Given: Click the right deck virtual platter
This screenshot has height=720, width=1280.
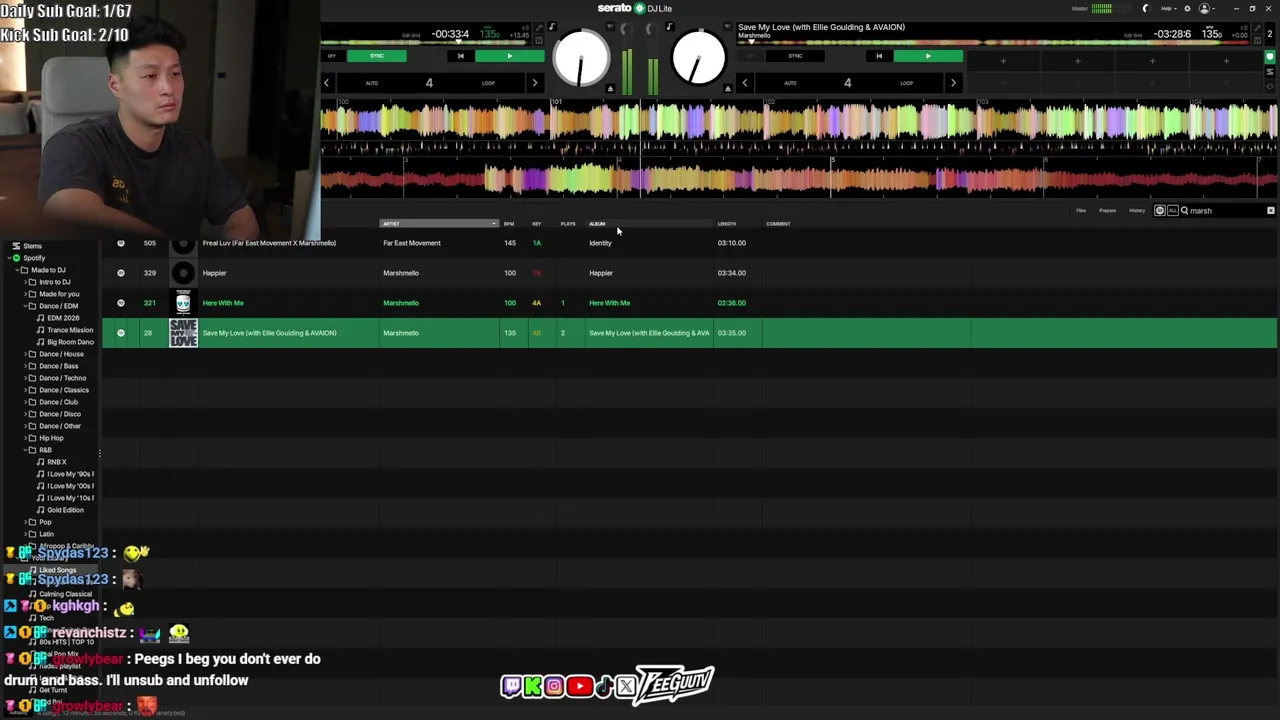Looking at the screenshot, I should [698, 59].
